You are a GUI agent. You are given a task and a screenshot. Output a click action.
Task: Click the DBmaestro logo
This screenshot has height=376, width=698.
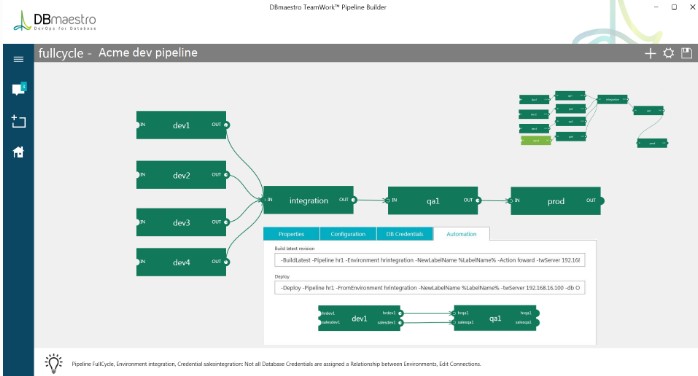tap(55, 20)
